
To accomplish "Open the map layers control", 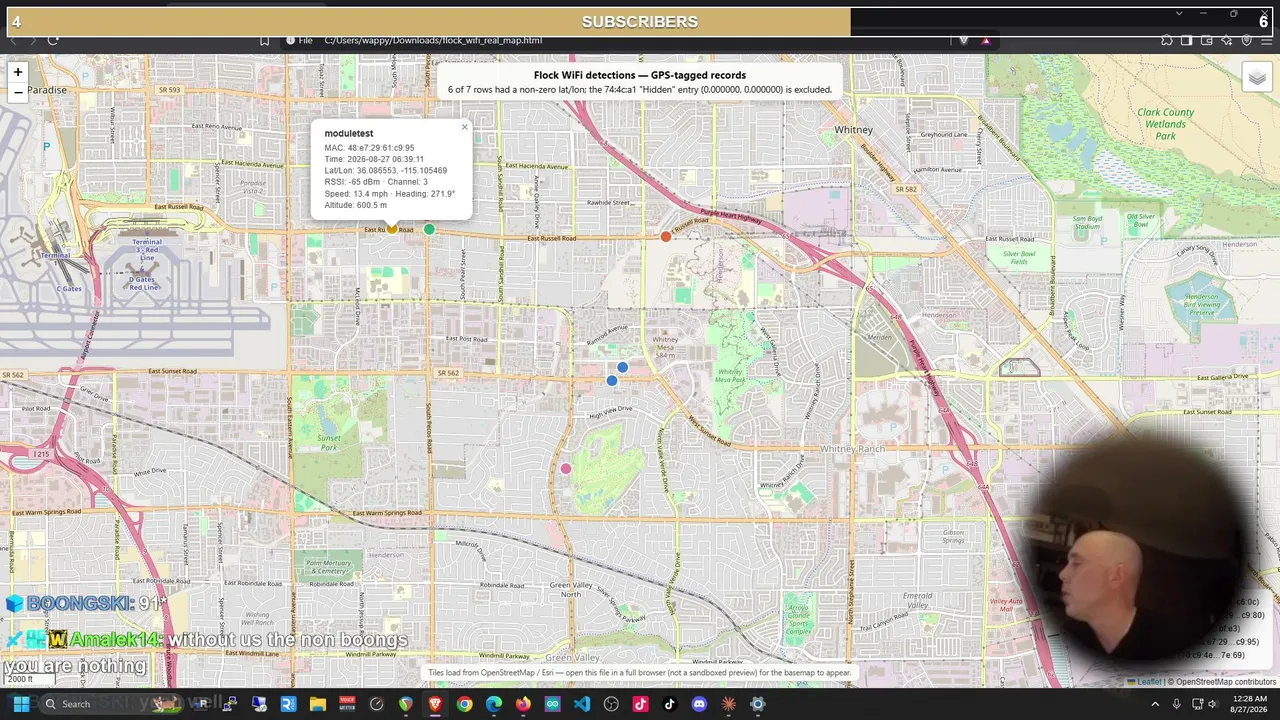I will point(1257,78).
